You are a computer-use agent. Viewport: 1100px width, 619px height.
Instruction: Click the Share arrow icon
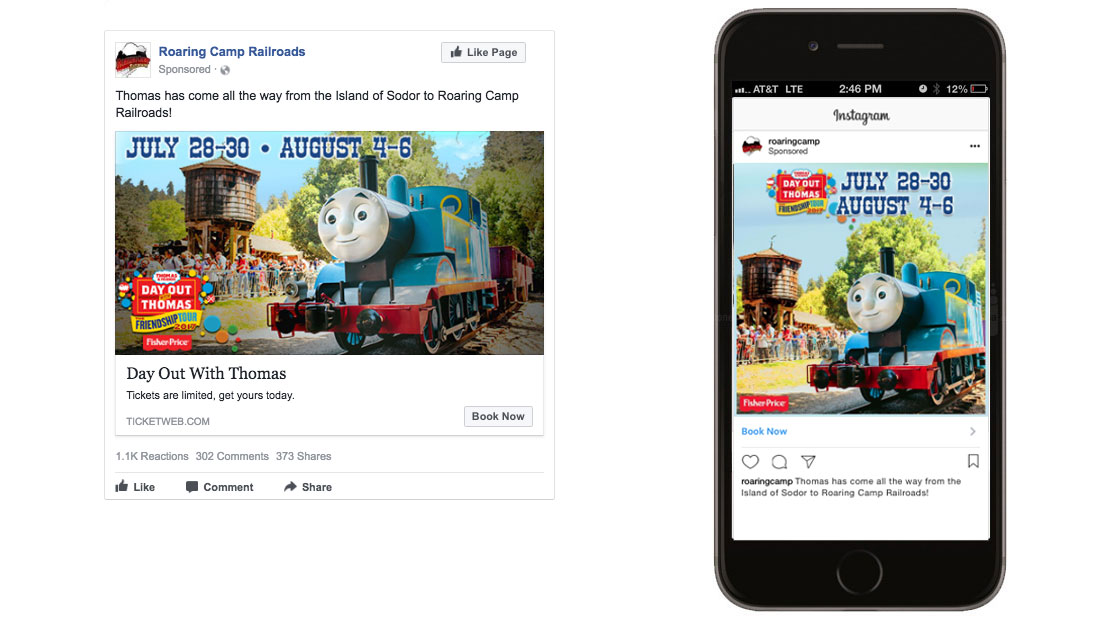[x=290, y=486]
